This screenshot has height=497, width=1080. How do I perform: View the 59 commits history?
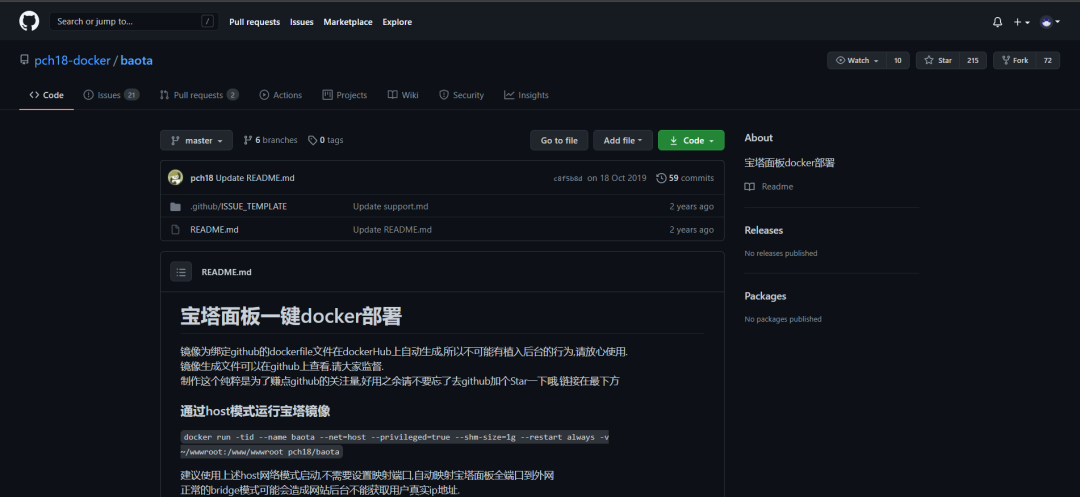click(x=685, y=178)
